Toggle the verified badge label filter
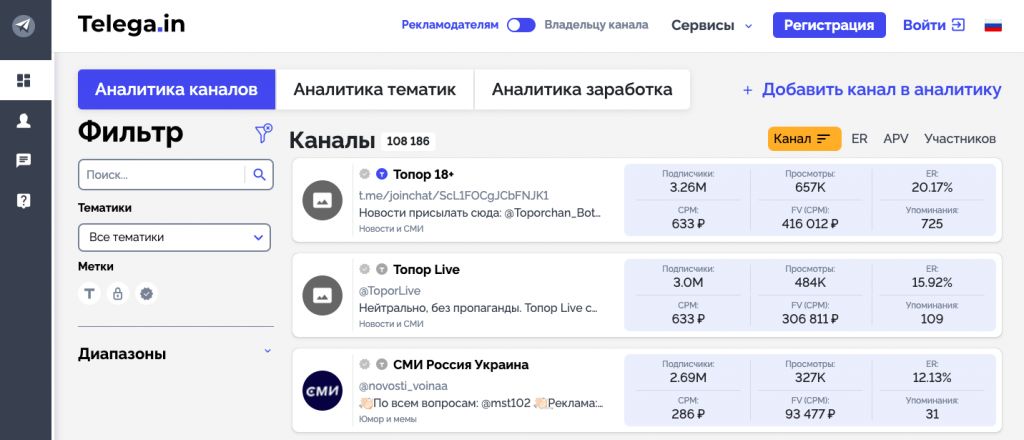The height and width of the screenshot is (440, 1024). click(146, 293)
